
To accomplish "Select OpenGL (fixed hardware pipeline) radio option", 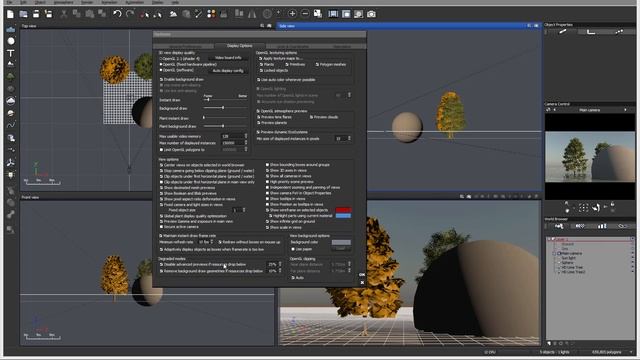I will click(x=161, y=64).
